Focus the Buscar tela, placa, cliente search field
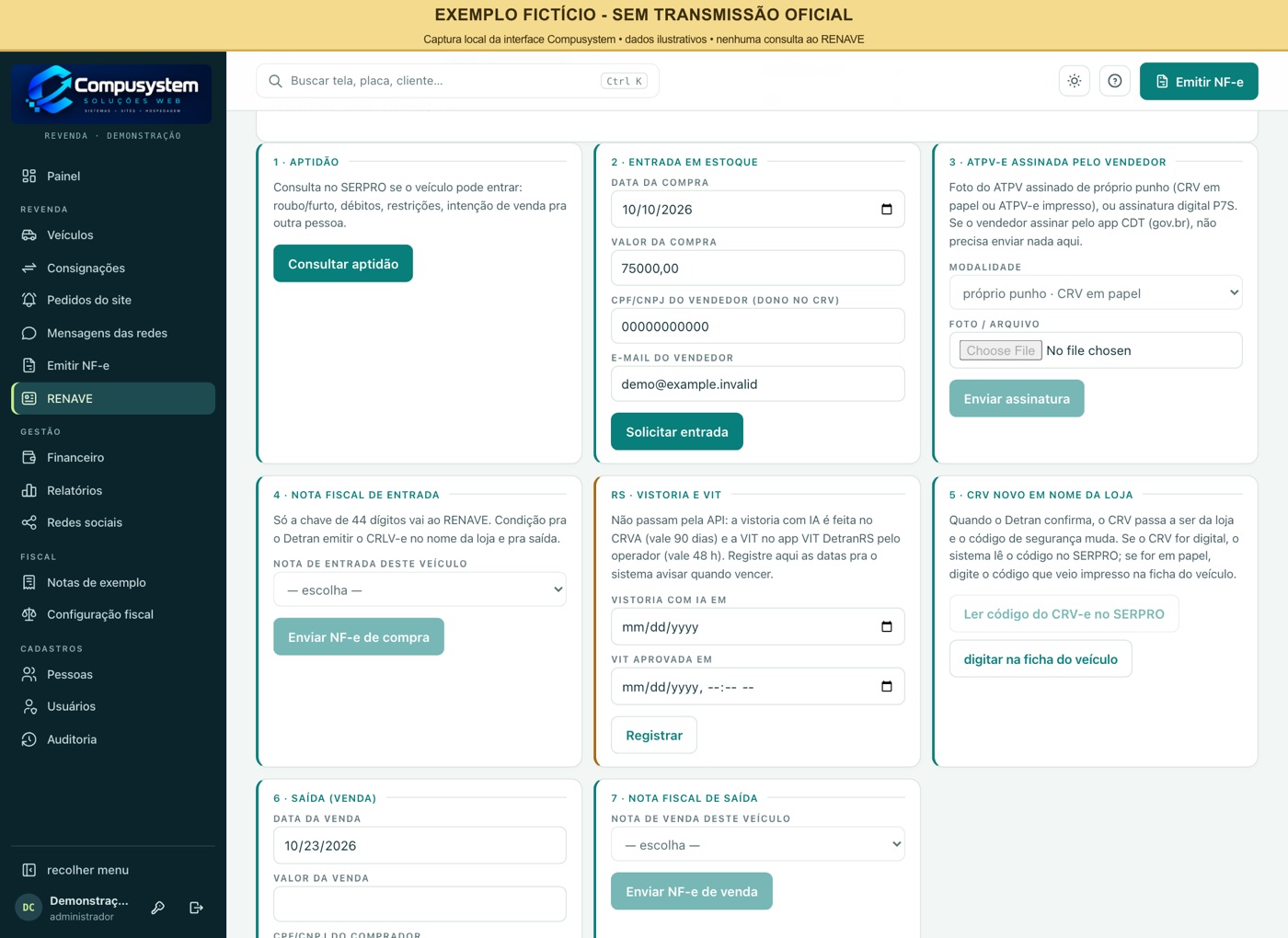1288x938 pixels. pos(457,81)
